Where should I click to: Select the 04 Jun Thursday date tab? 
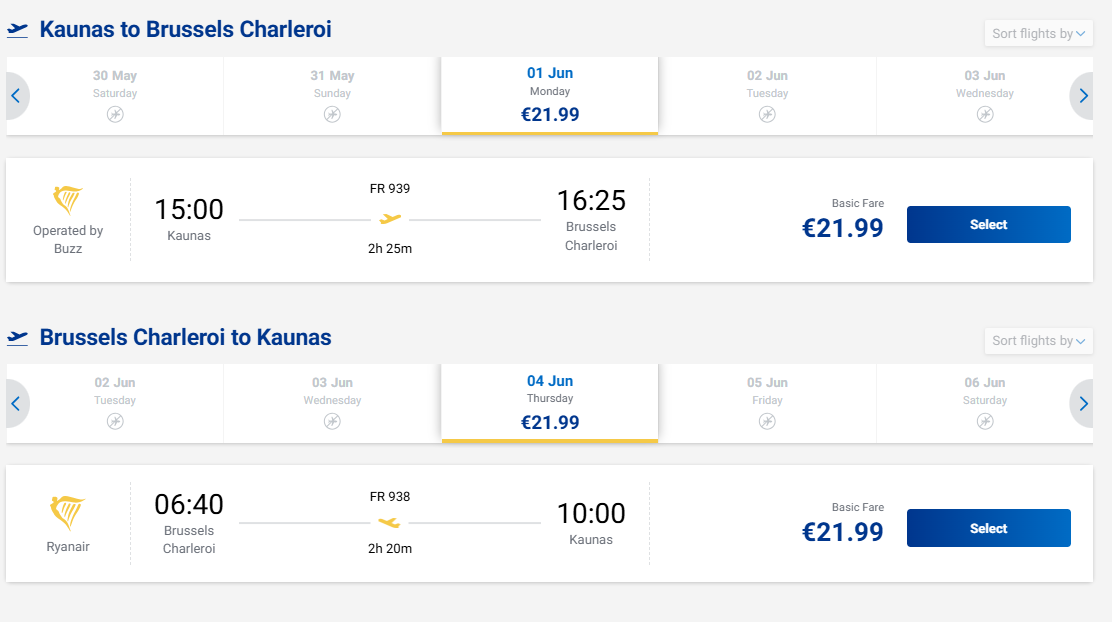549,402
